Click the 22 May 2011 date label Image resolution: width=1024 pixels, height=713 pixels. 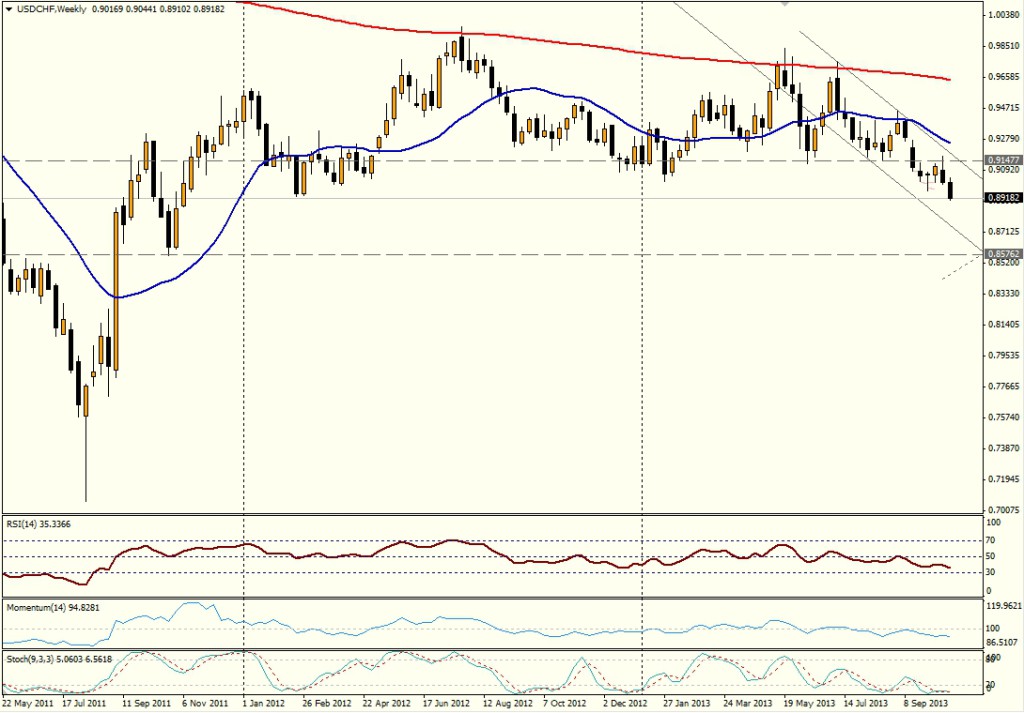pyautogui.click(x=30, y=704)
